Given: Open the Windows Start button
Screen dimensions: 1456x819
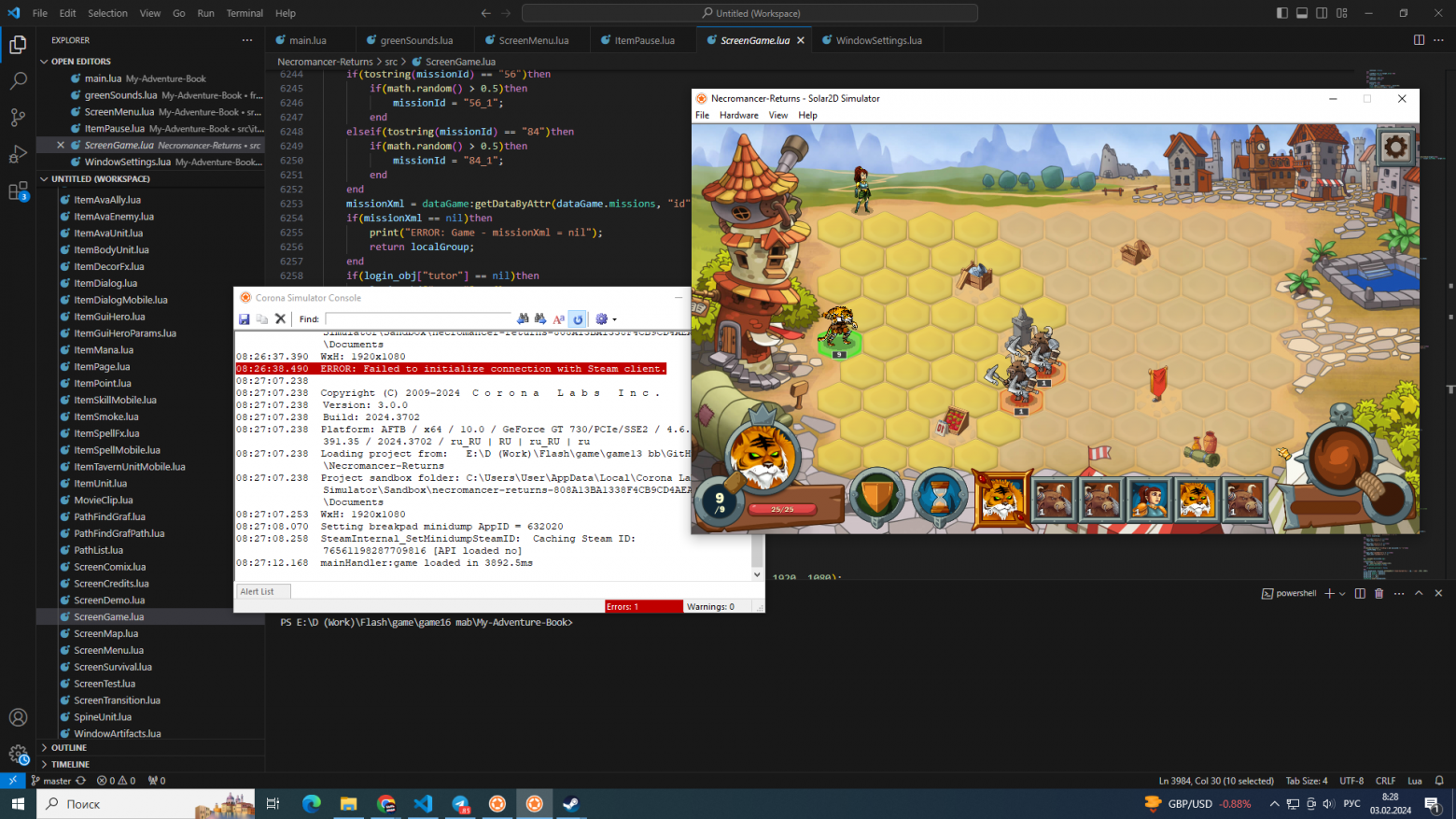Looking at the screenshot, I should click(18, 803).
